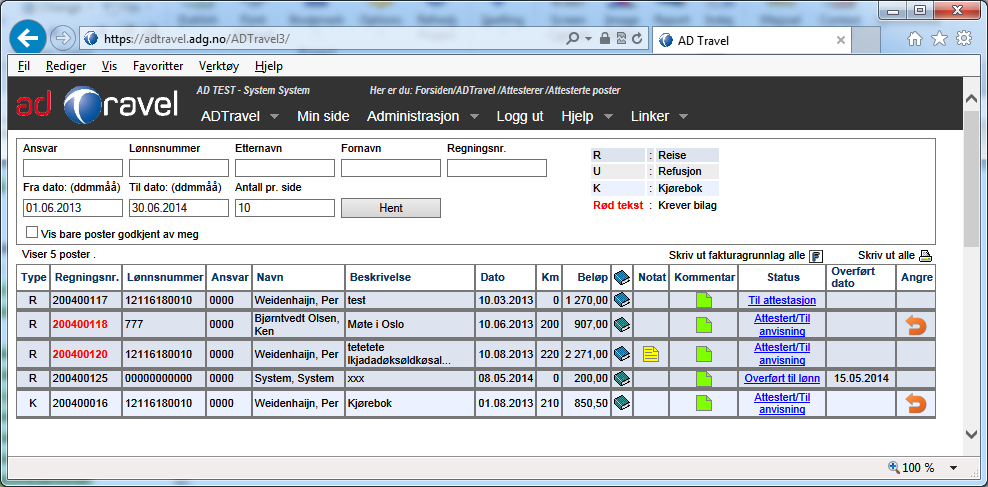988x487 pixels.
Task: Expand the Administrasjon dropdown menu
Action: pyautogui.click(x=474, y=117)
